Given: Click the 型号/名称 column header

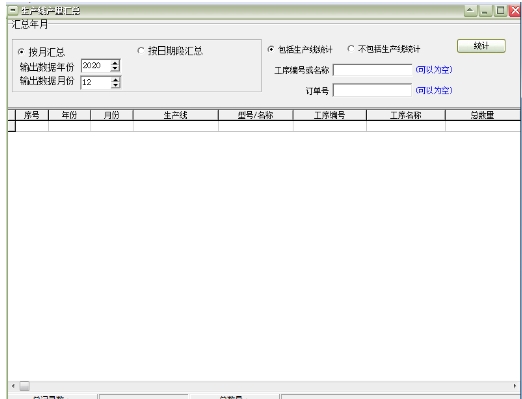Looking at the screenshot, I should (256, 115).
